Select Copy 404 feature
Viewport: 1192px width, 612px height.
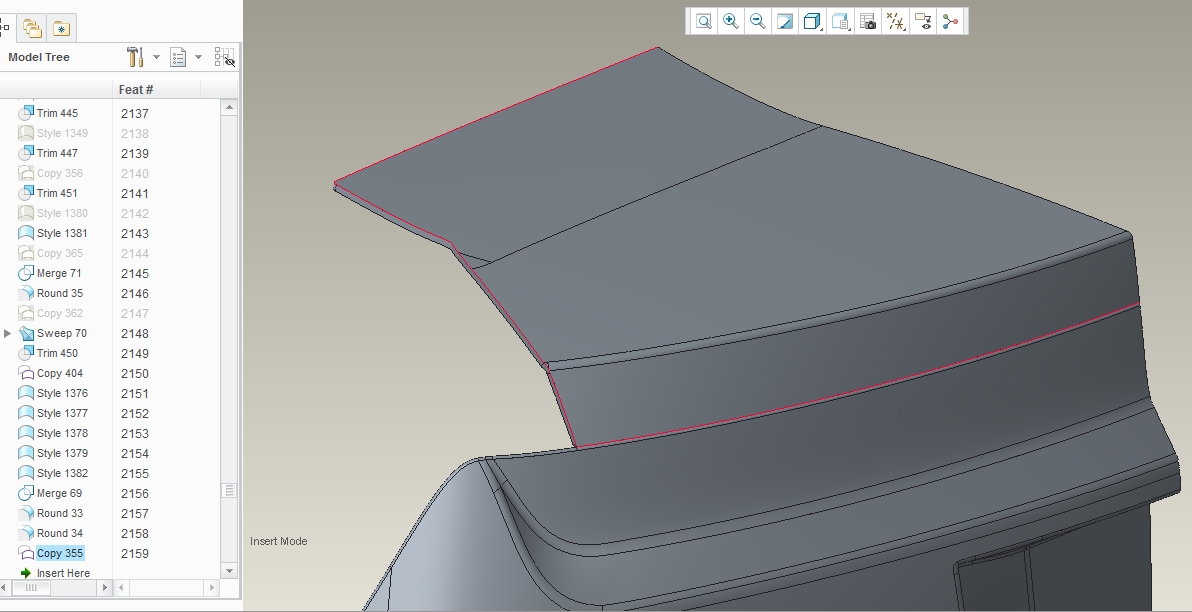coord(59,373)
